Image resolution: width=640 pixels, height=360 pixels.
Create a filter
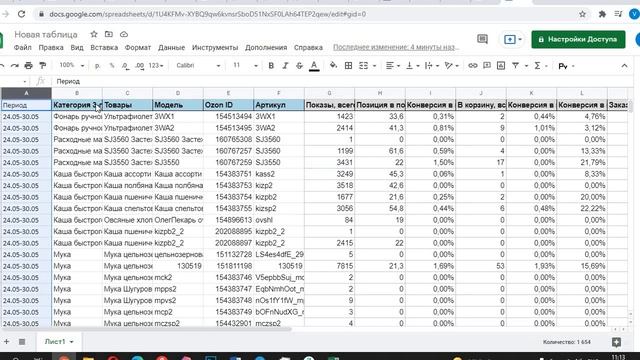[516, 65]
